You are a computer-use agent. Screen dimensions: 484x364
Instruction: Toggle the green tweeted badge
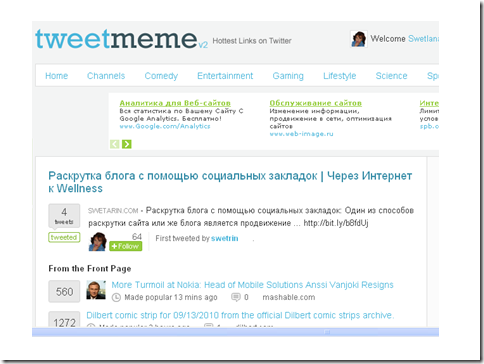pyautogui.click(x=64, y=237)
